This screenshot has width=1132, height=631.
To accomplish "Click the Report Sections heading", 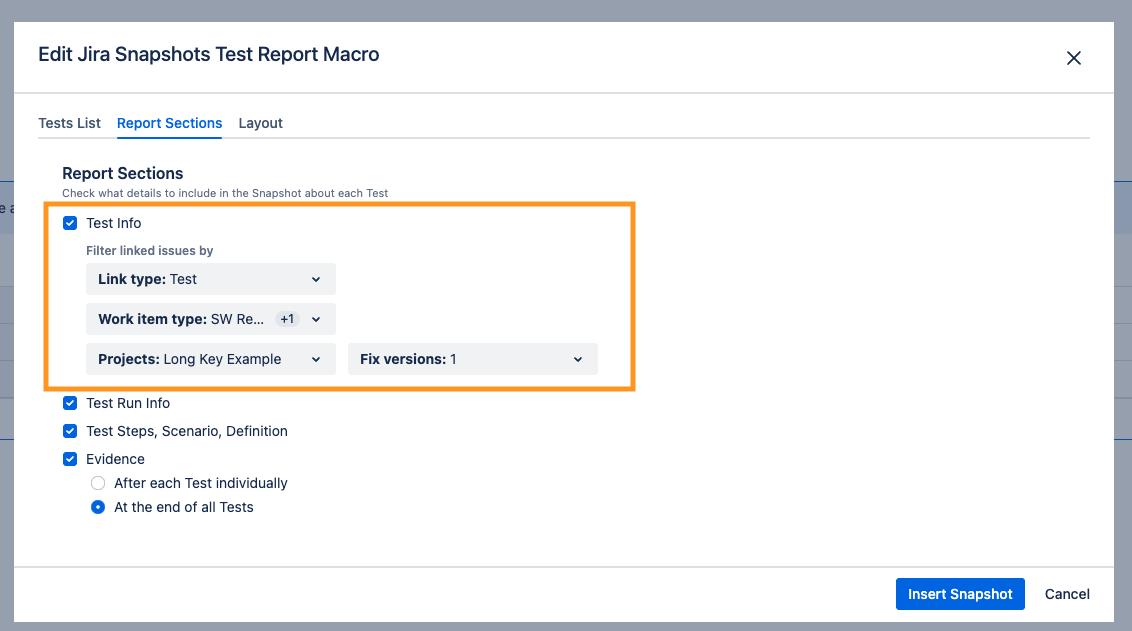I will (123, 173).
